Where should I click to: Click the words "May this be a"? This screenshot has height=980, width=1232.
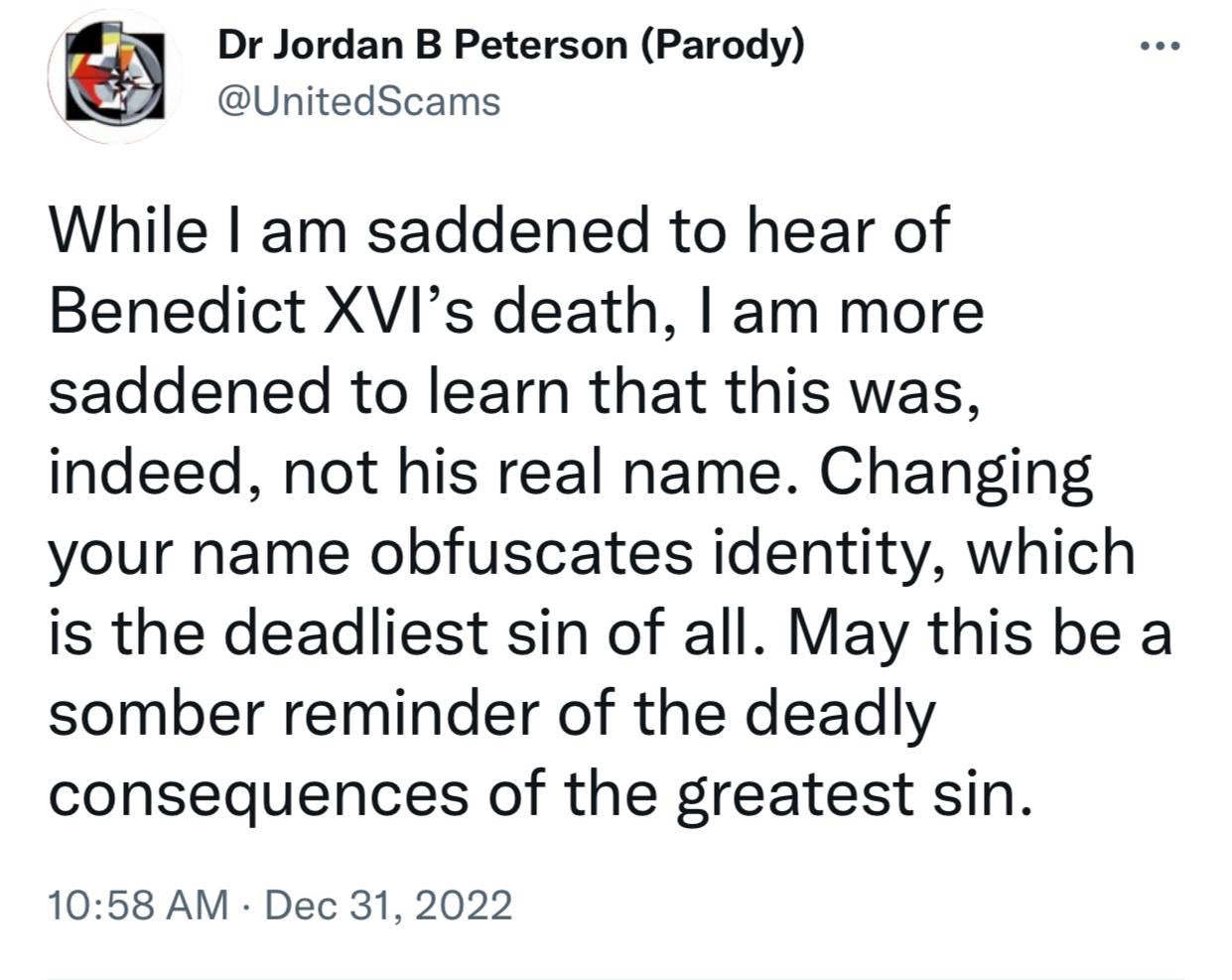(x=980, y=633)
